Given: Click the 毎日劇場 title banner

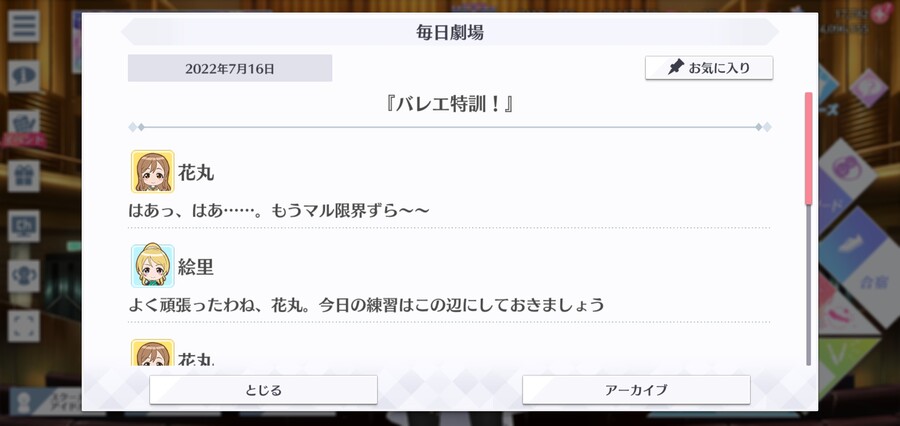Looking at the screenshot, I should [450, 32].
